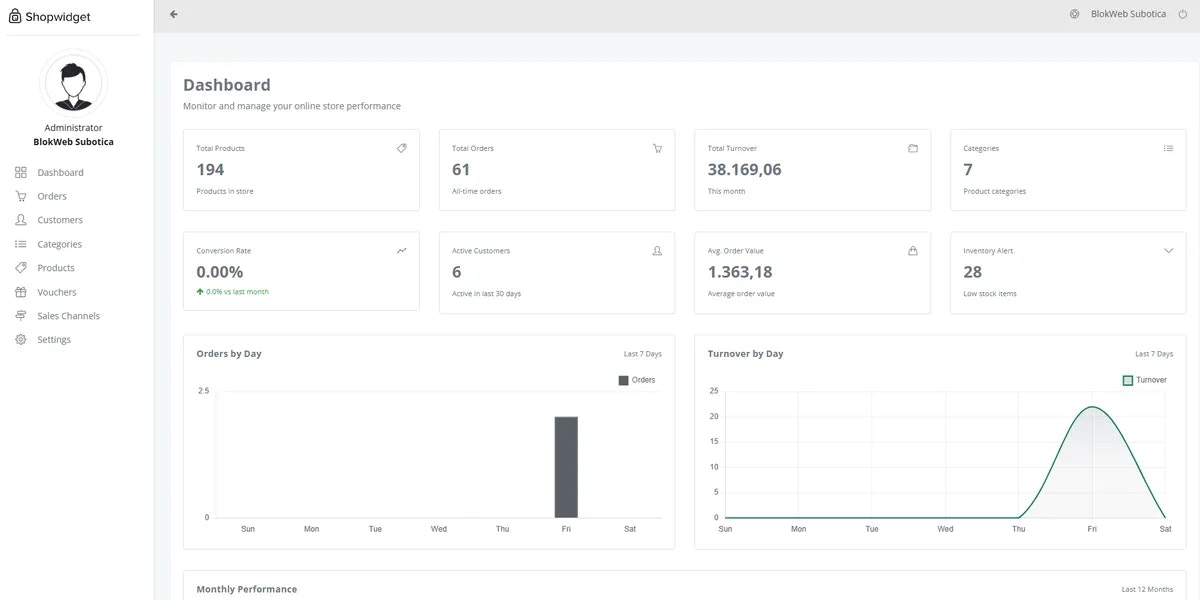Open the Categories menu item
1200x600 pixels.
(59, 244)
